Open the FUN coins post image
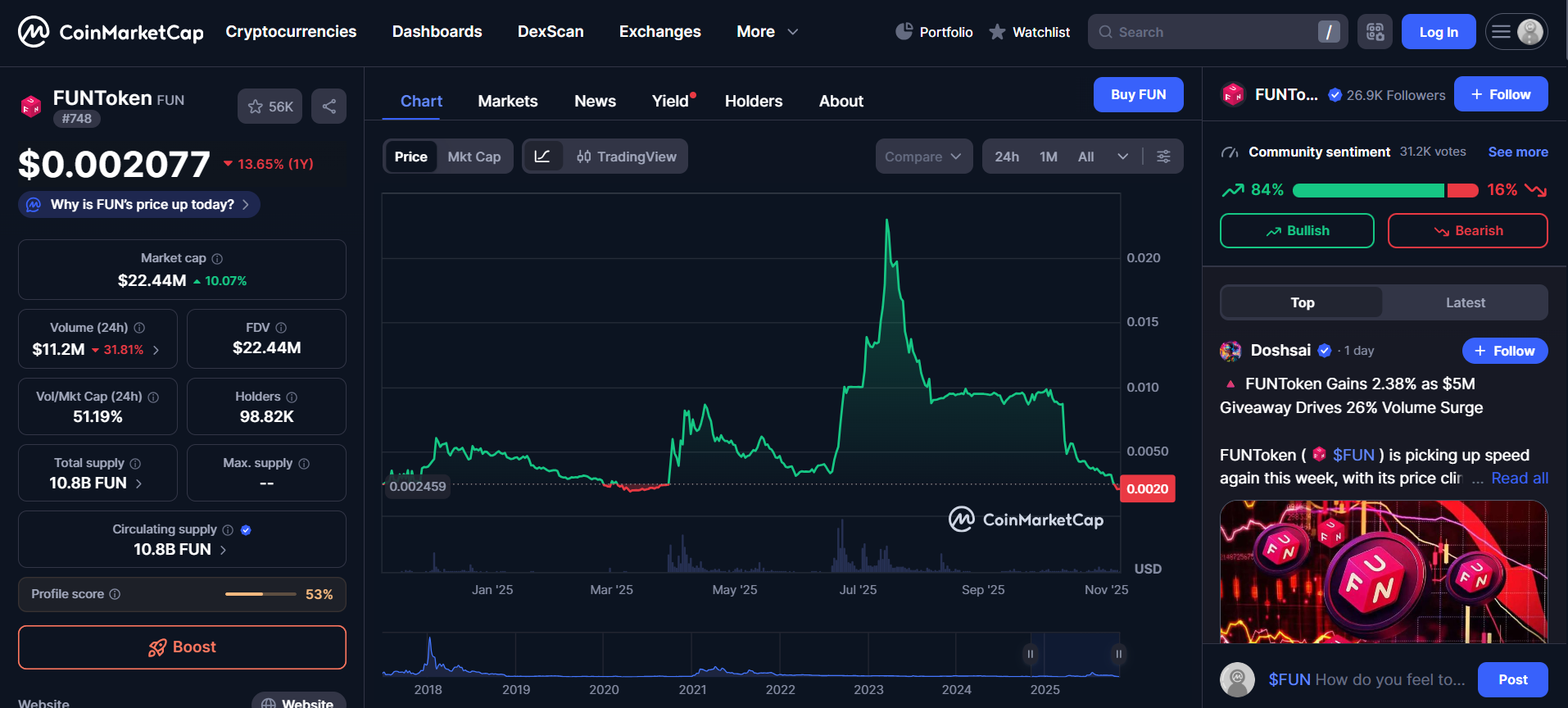This screenshot has width=1568, height=708. click(x=1384, y=572)
